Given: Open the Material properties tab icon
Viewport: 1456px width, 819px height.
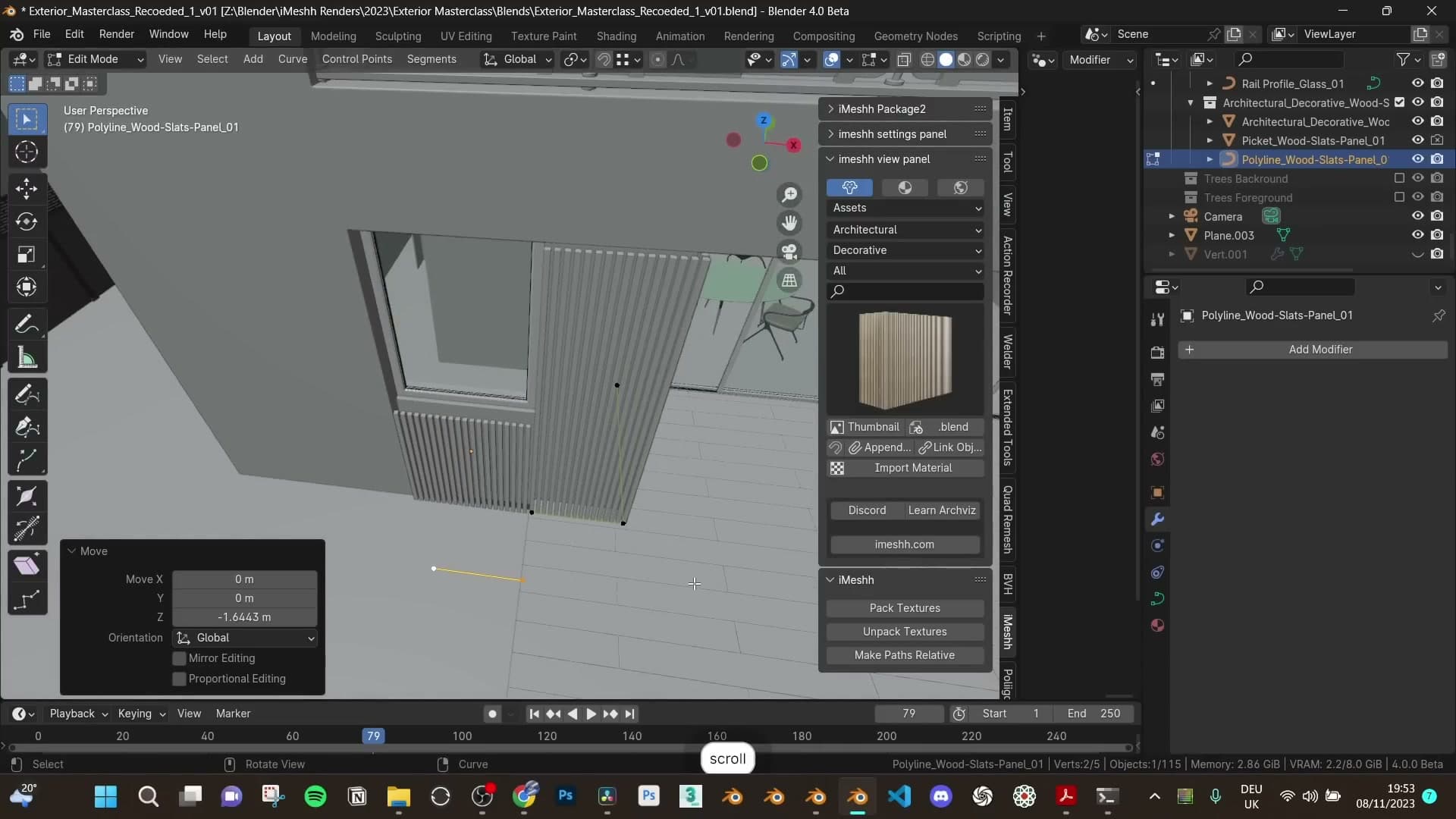Looking at the screenshot, I should click(1157, 626).
